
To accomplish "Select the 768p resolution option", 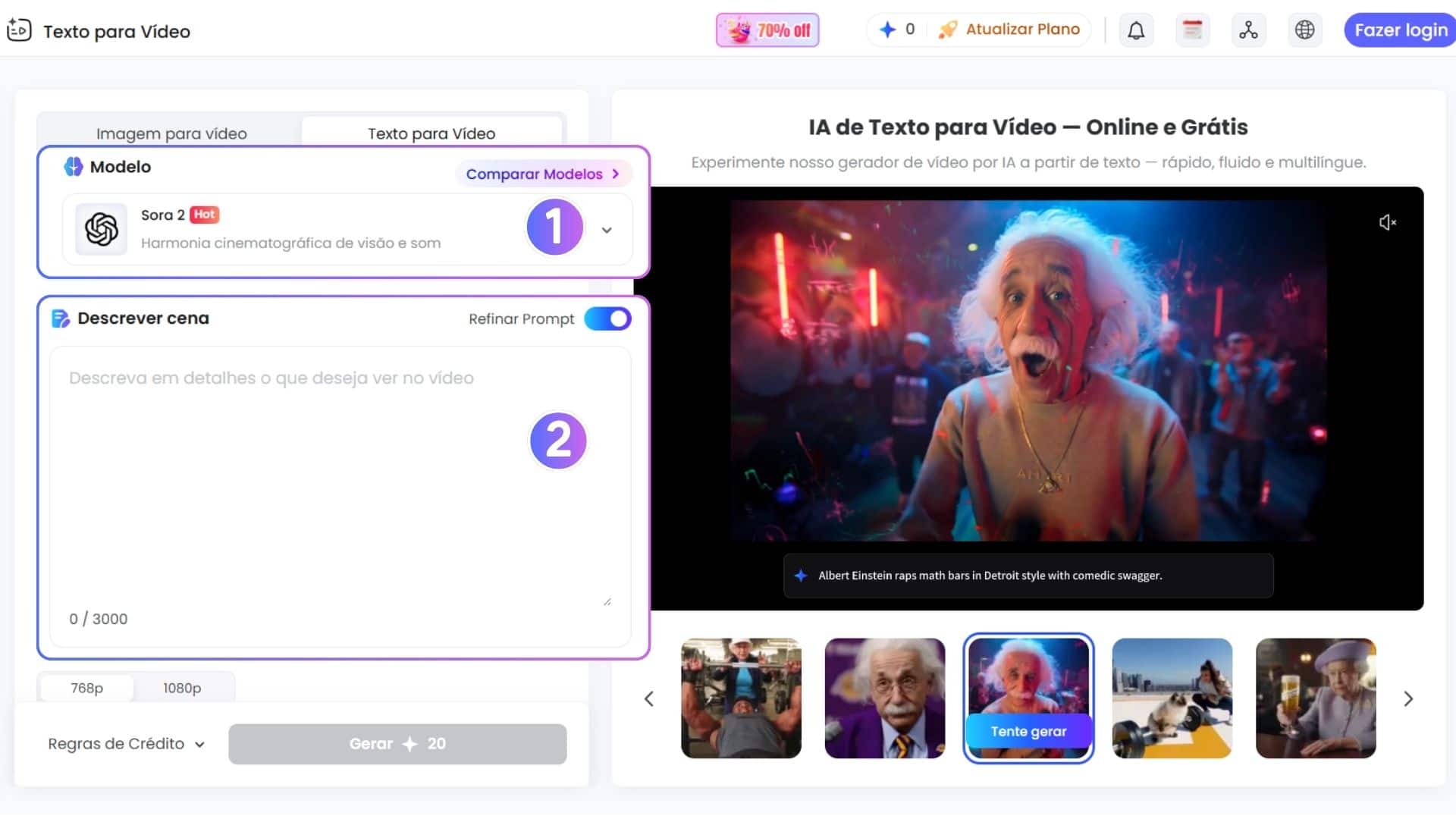I will (x=85, y=688).
